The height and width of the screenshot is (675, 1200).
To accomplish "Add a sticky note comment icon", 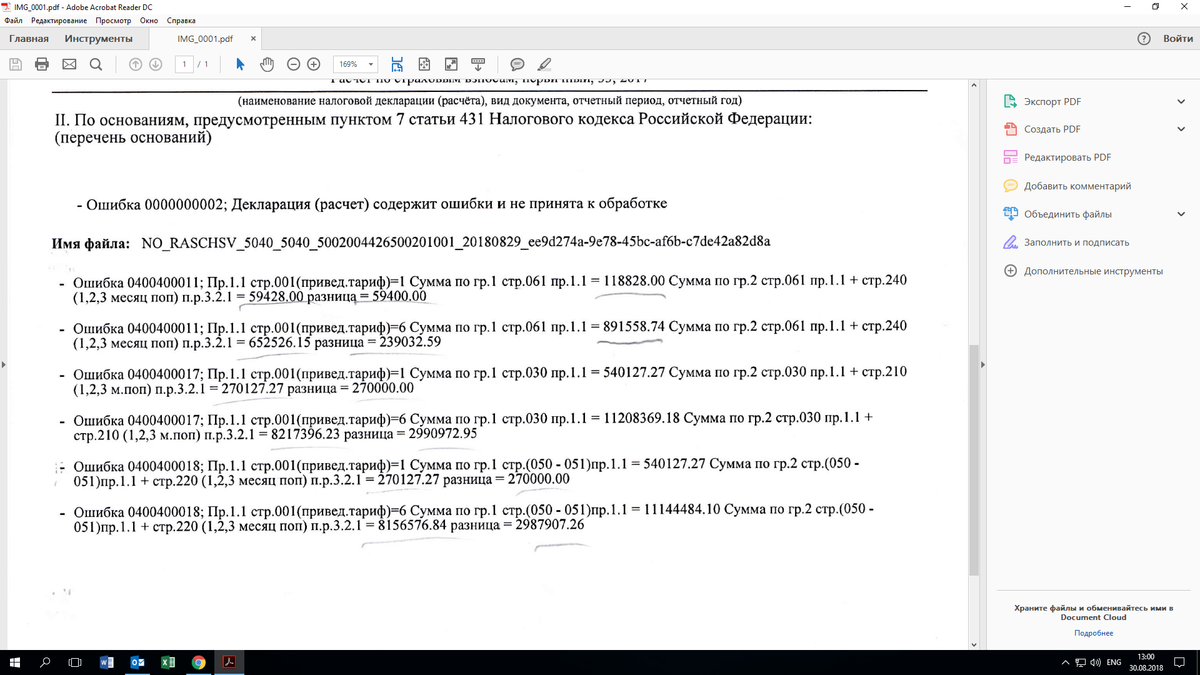I will [x=517, y=63].
